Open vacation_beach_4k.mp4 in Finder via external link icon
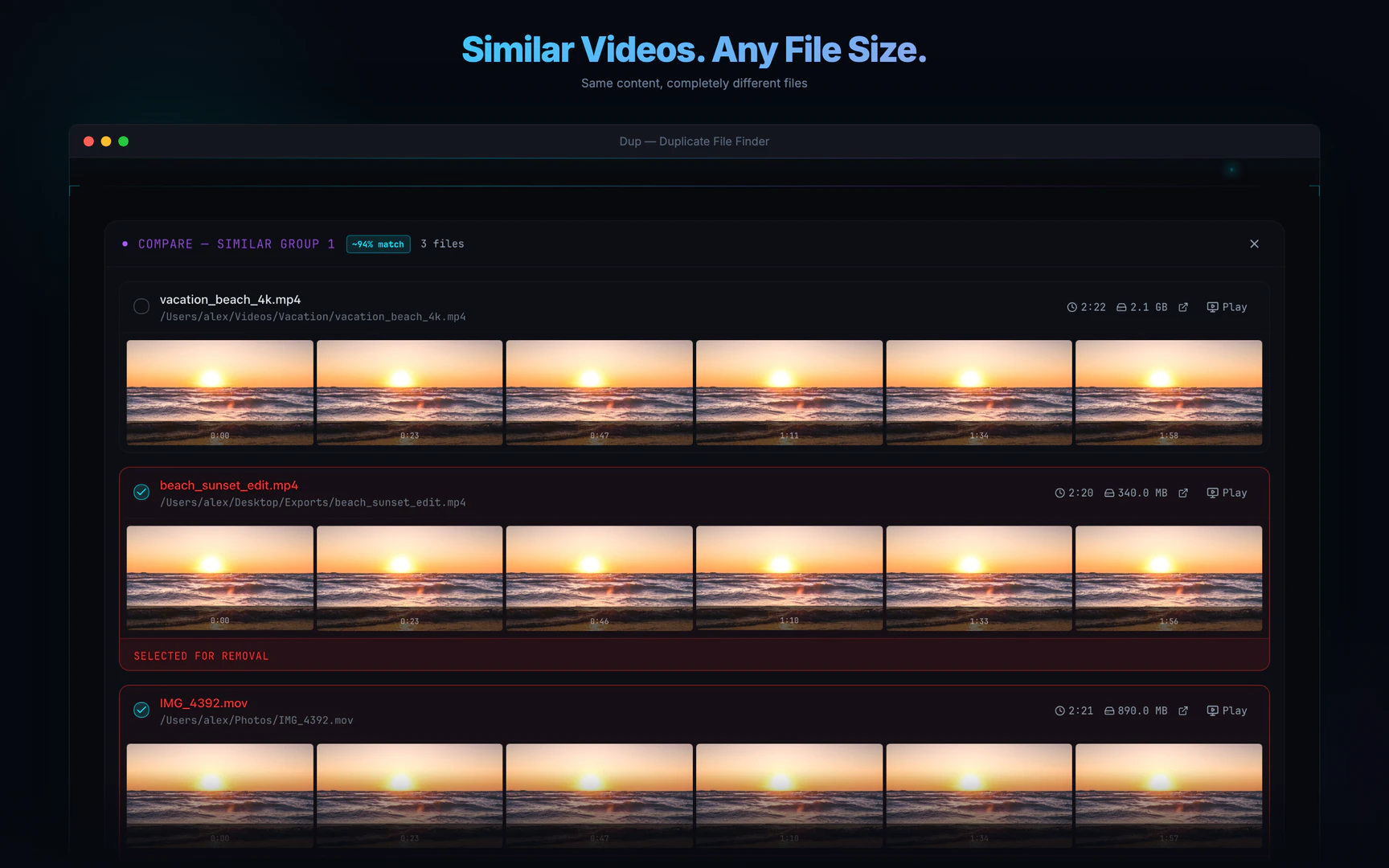The image size is (1389, 868). (x=1182, y=307)
